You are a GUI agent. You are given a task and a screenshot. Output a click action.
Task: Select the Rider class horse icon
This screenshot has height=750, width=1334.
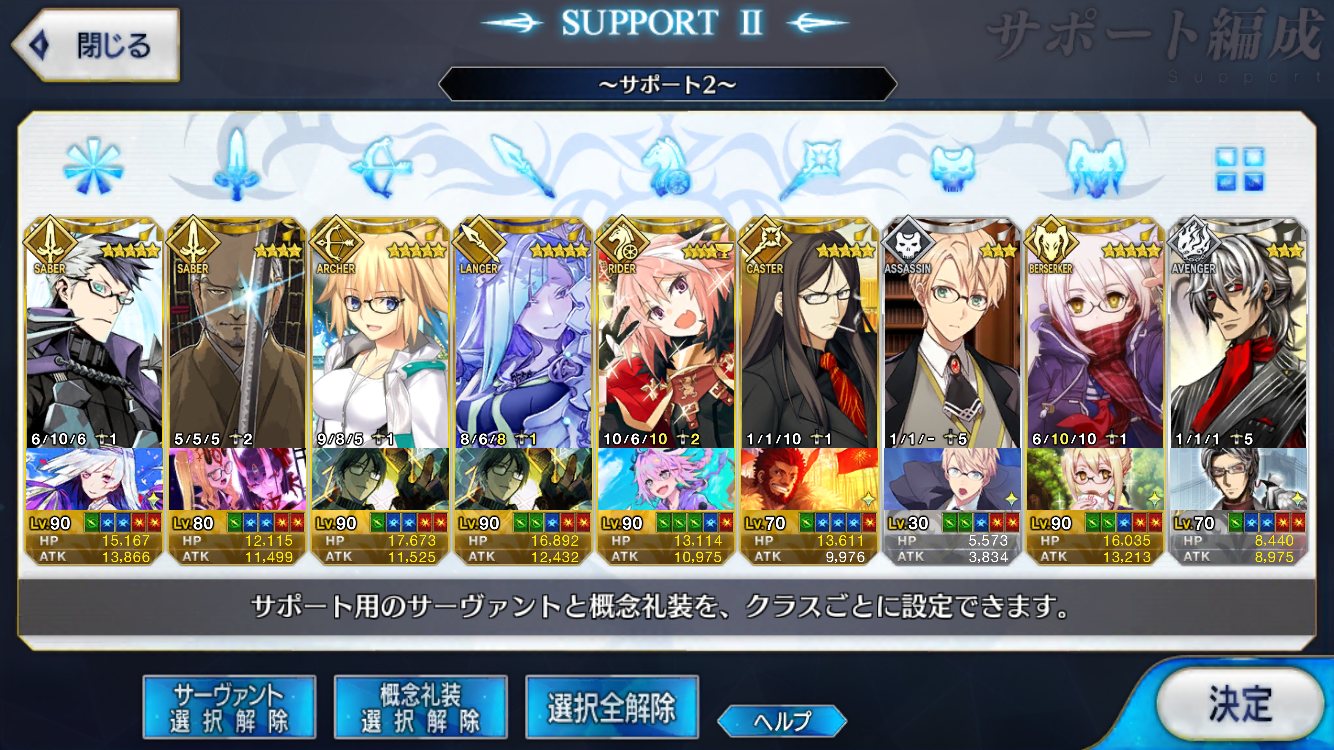[665, 166]
